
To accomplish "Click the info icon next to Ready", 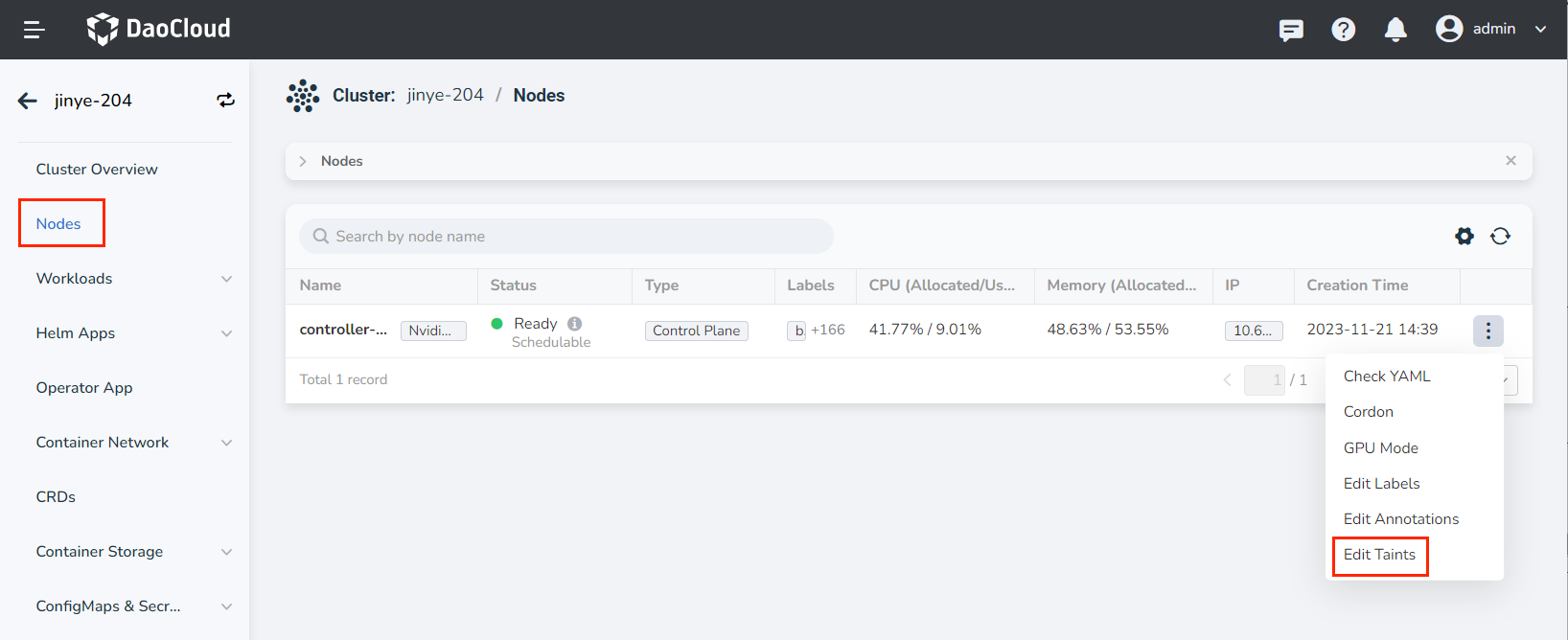I will (574, 324).
